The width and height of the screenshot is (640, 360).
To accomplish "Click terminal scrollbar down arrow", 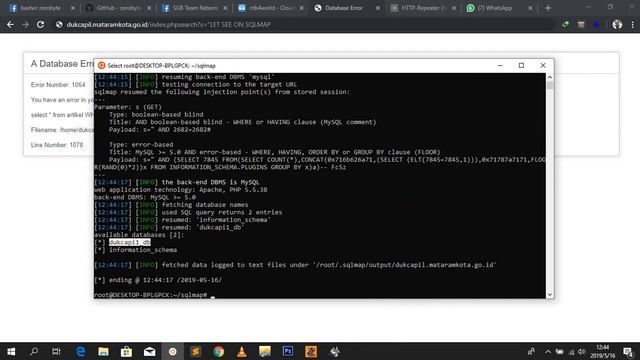I will 550,294.
